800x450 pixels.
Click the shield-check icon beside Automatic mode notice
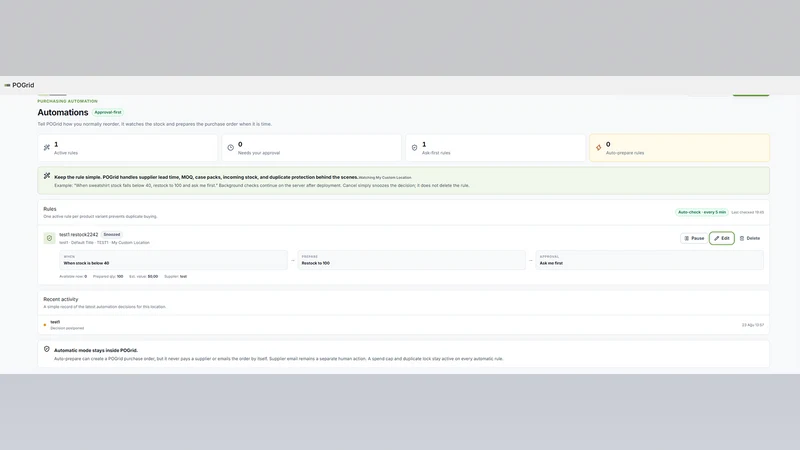[x=46, y=349]
